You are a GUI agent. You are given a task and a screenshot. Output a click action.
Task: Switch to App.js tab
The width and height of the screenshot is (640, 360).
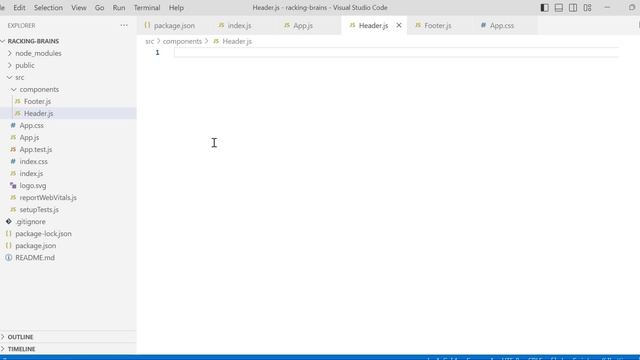pyautogui.click(x=303, y=25)
